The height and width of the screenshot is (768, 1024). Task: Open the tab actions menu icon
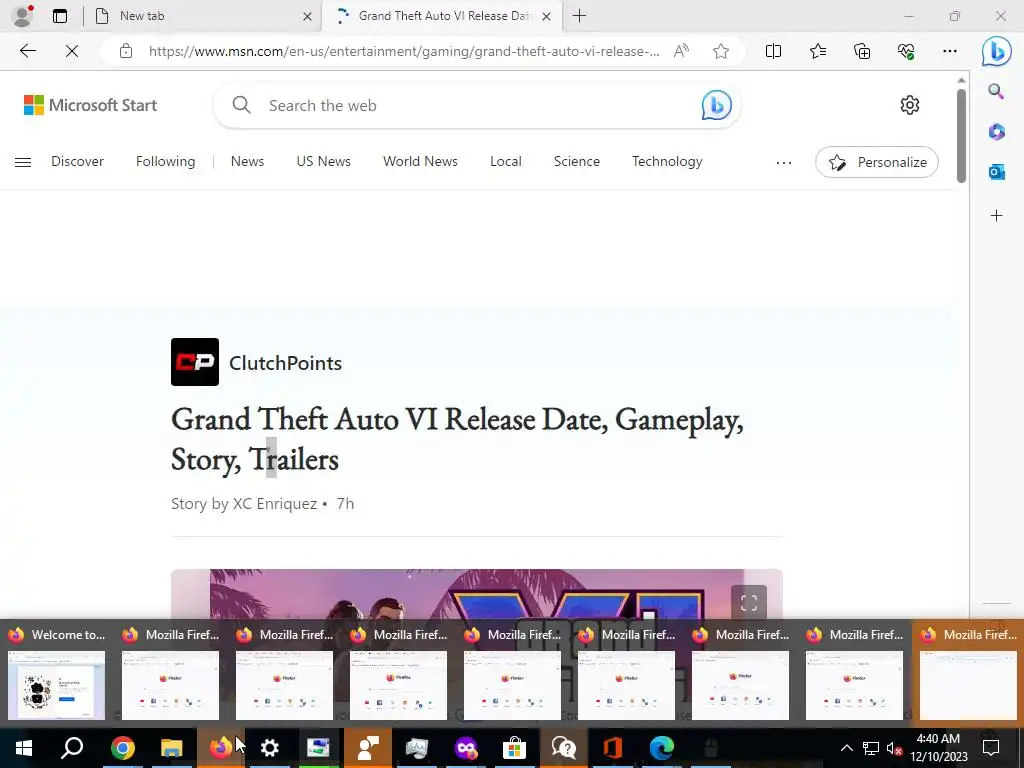pyautogui.click(x=60, y=16)
